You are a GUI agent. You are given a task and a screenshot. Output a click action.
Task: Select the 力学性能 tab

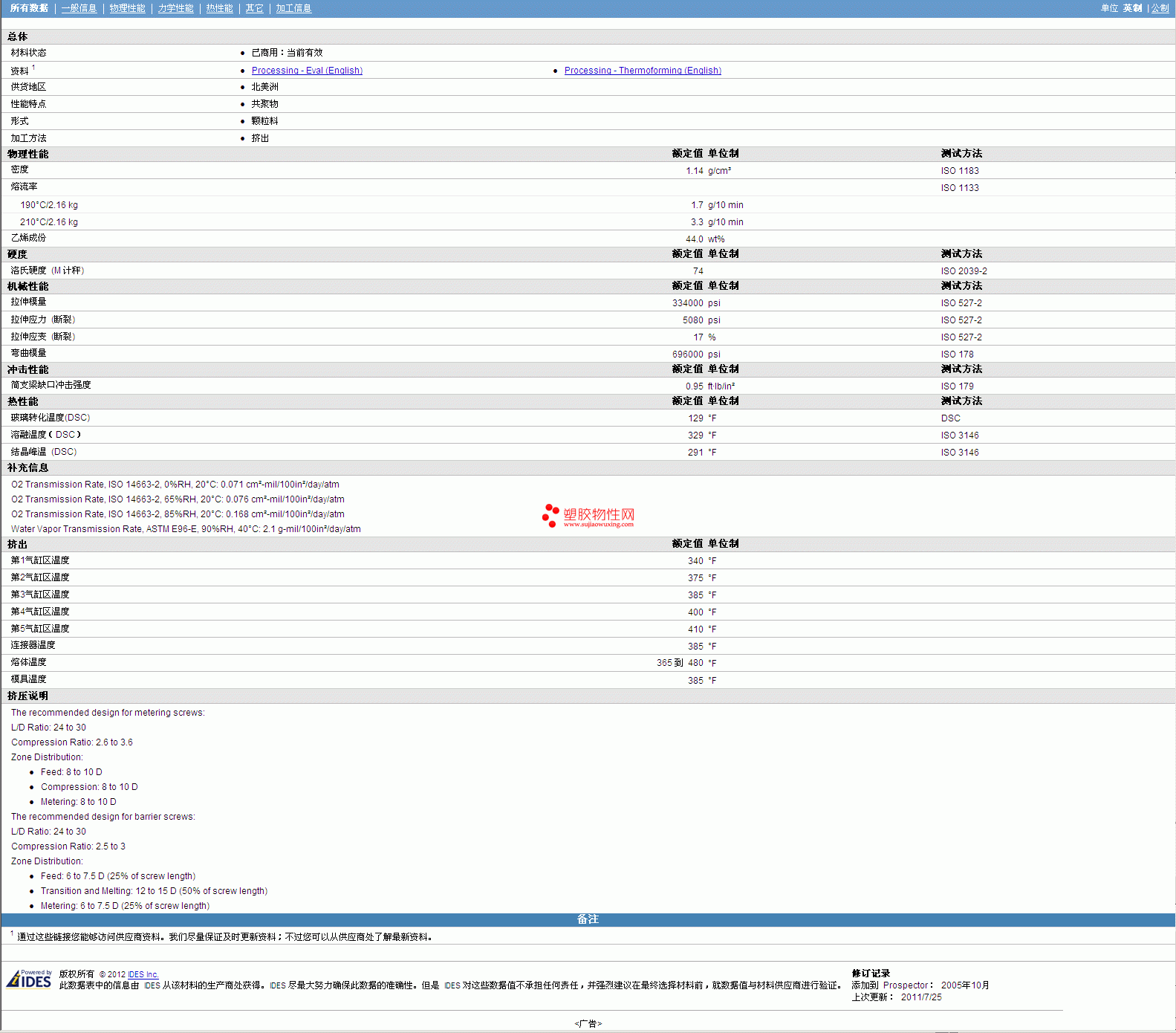click(x=175, y=8)
